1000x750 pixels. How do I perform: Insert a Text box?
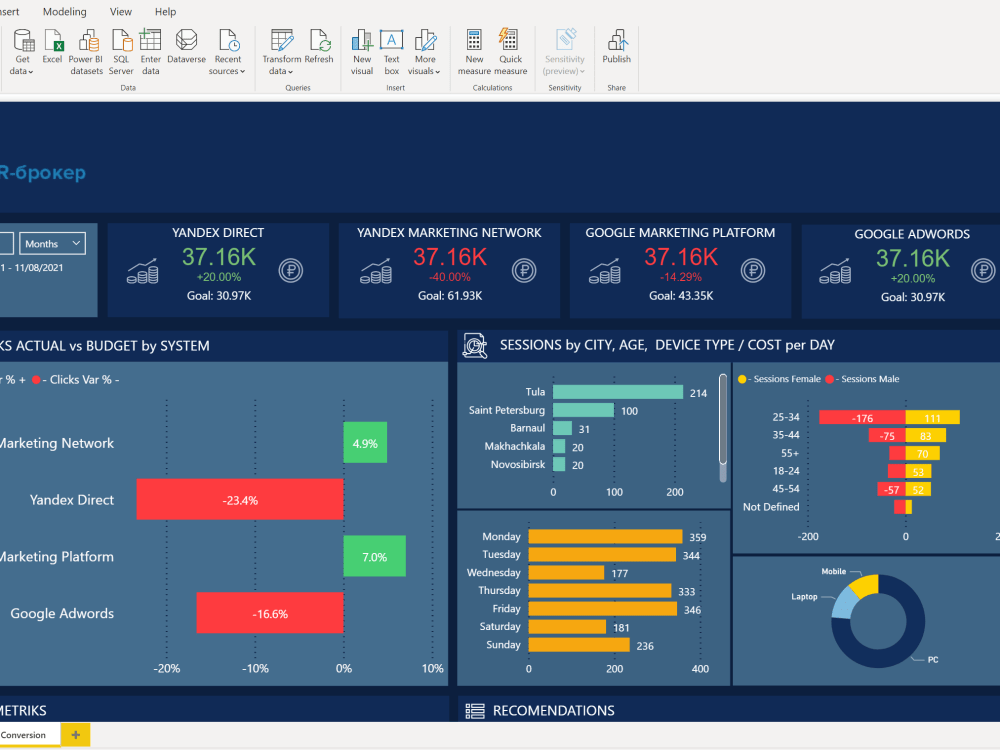click(x=392, y=52)
